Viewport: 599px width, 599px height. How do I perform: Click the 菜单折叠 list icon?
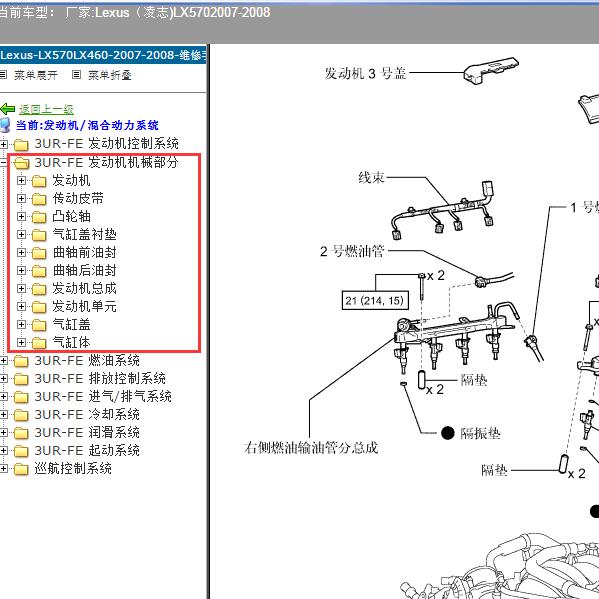pos(76,74)
